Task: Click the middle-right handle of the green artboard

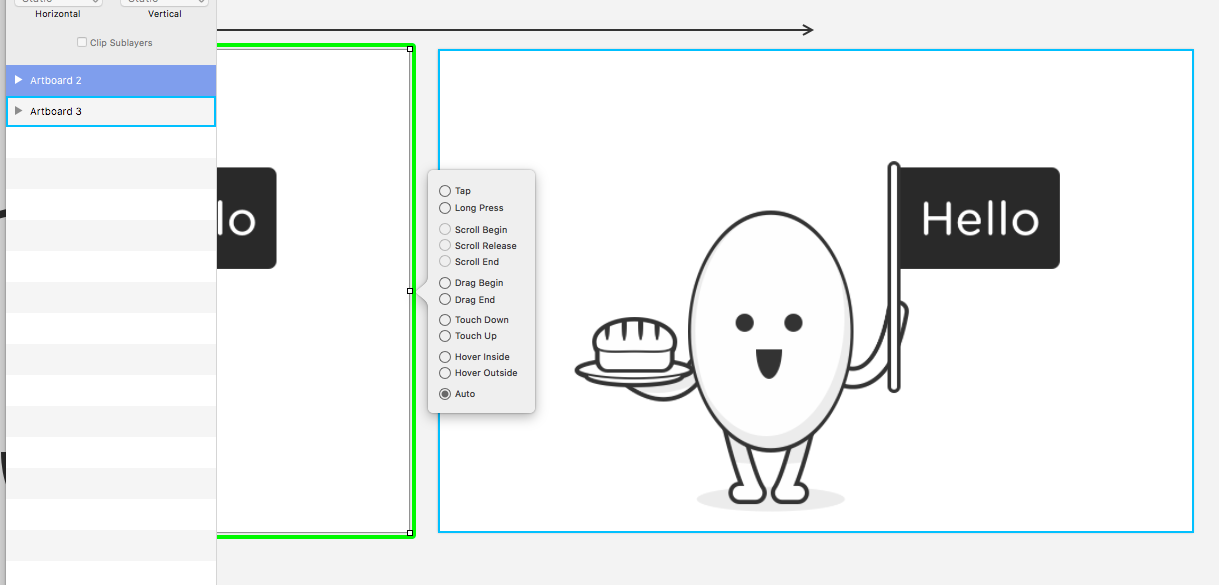Action: click(x=411, y=291)
